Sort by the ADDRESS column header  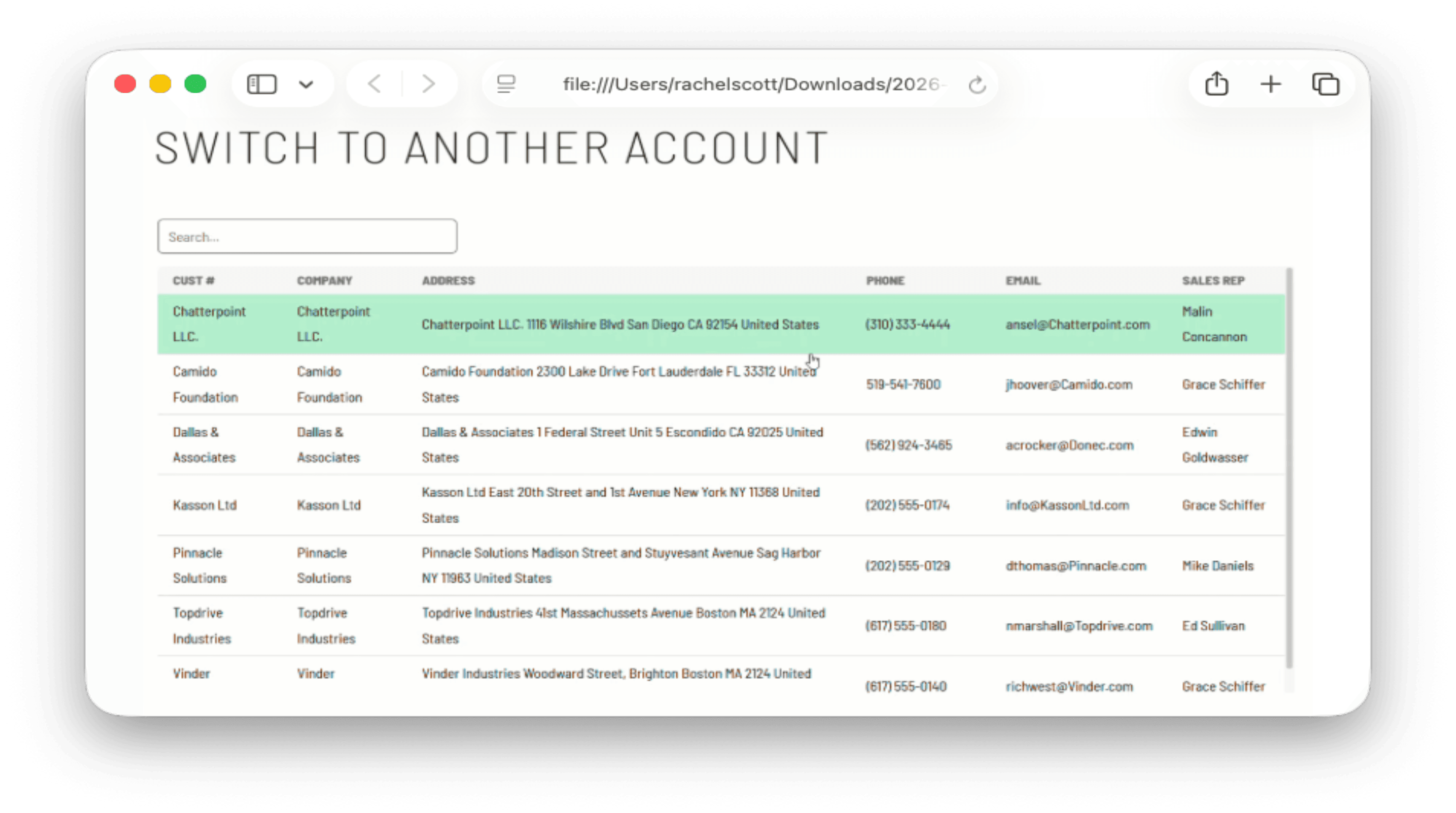[448, 281]
